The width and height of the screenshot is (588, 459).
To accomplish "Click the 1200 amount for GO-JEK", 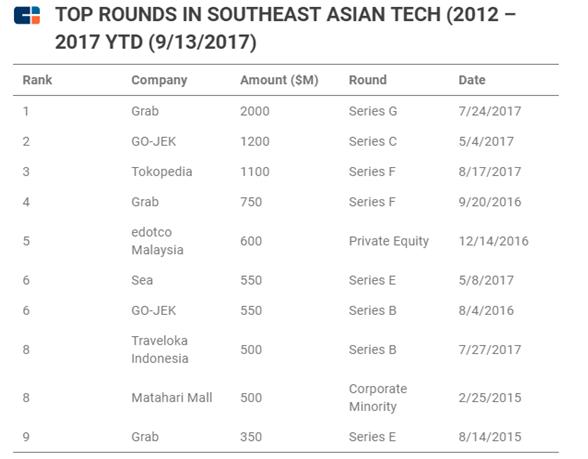I will pyautogui.click(x=255, y=142).
